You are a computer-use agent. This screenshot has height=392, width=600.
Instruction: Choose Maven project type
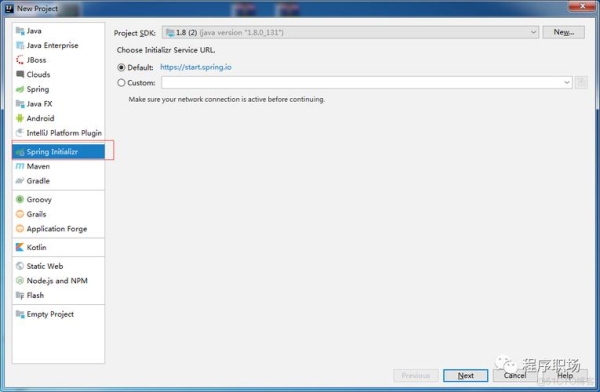(x=58, y=166)
